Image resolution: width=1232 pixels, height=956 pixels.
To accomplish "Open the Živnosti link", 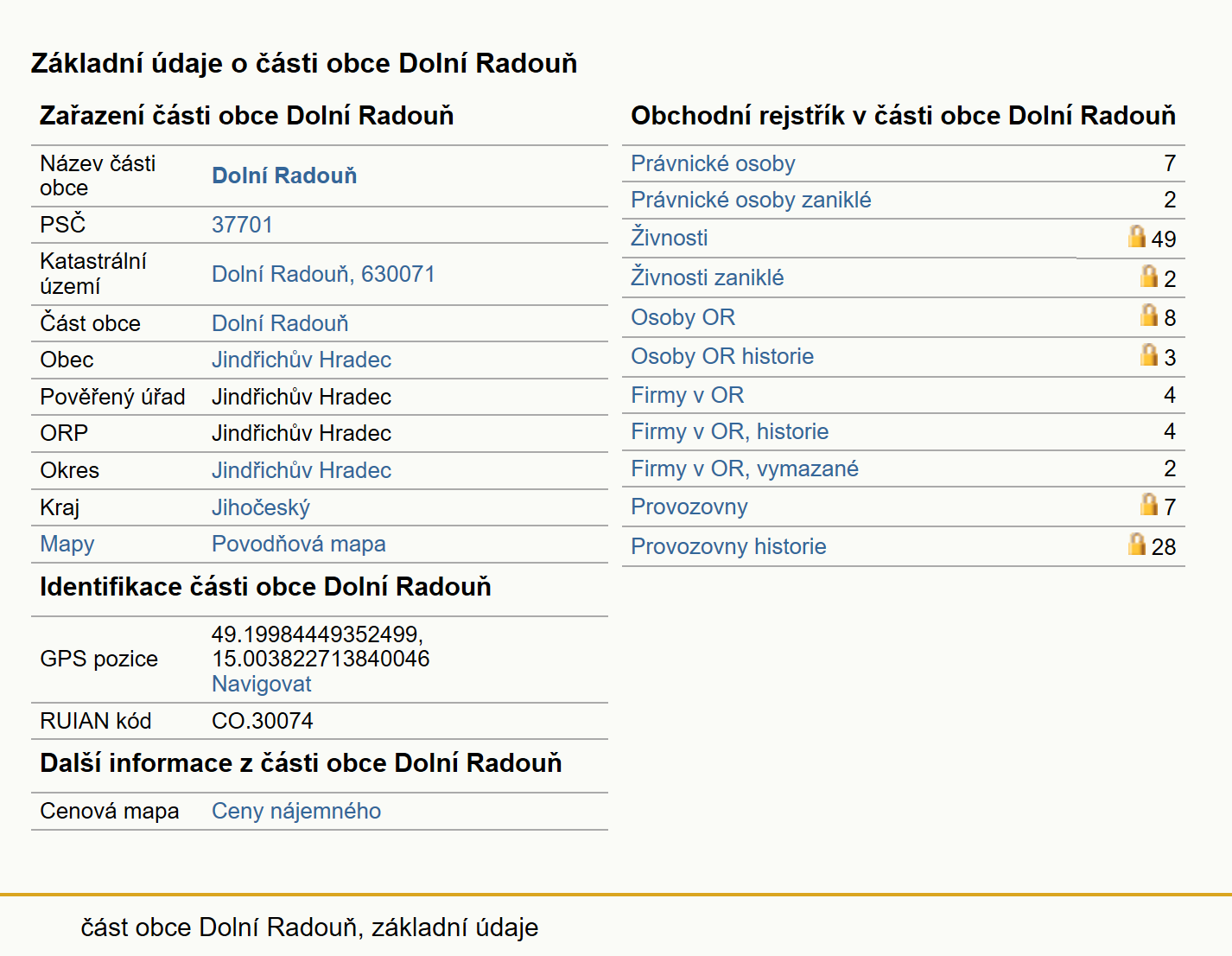I will click(x=670, y=237).
